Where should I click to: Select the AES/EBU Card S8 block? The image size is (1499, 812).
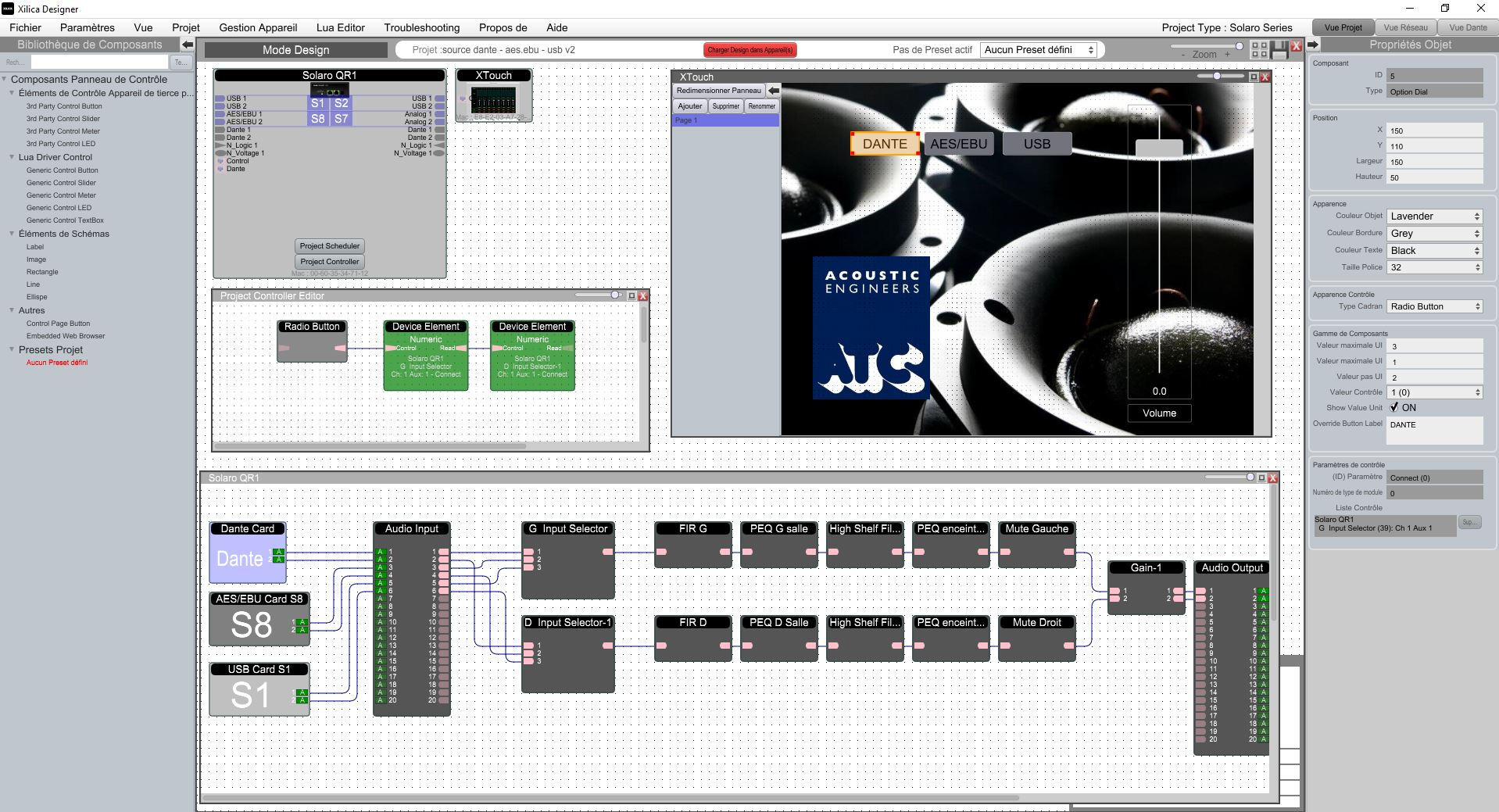point(259,619)
